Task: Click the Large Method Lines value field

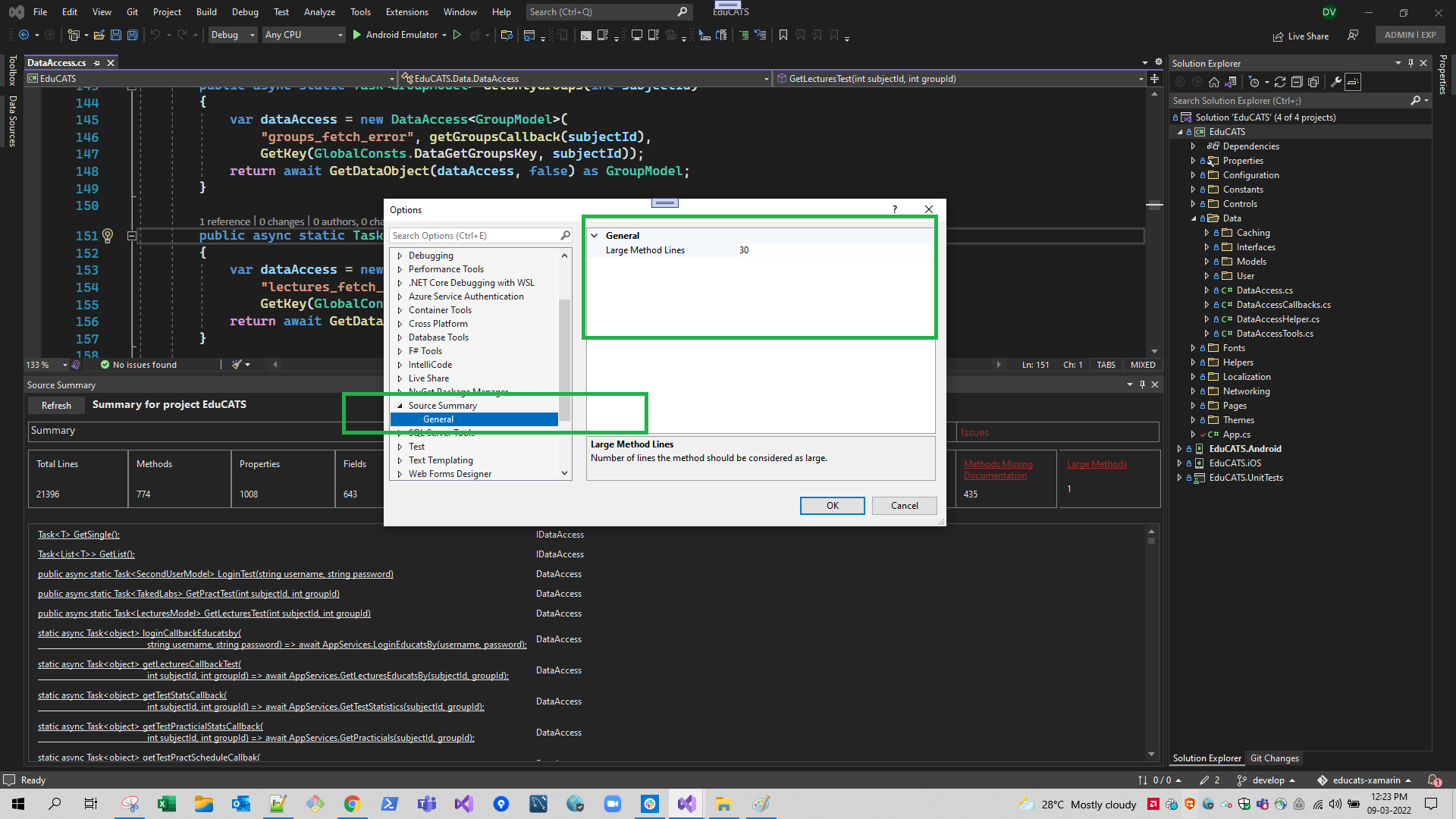Action: (x=834, y=250)
